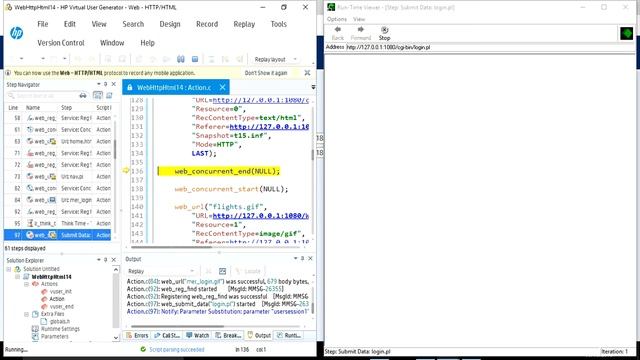Open the Design menu
640x360 pixels.
(x=170, y=24)
